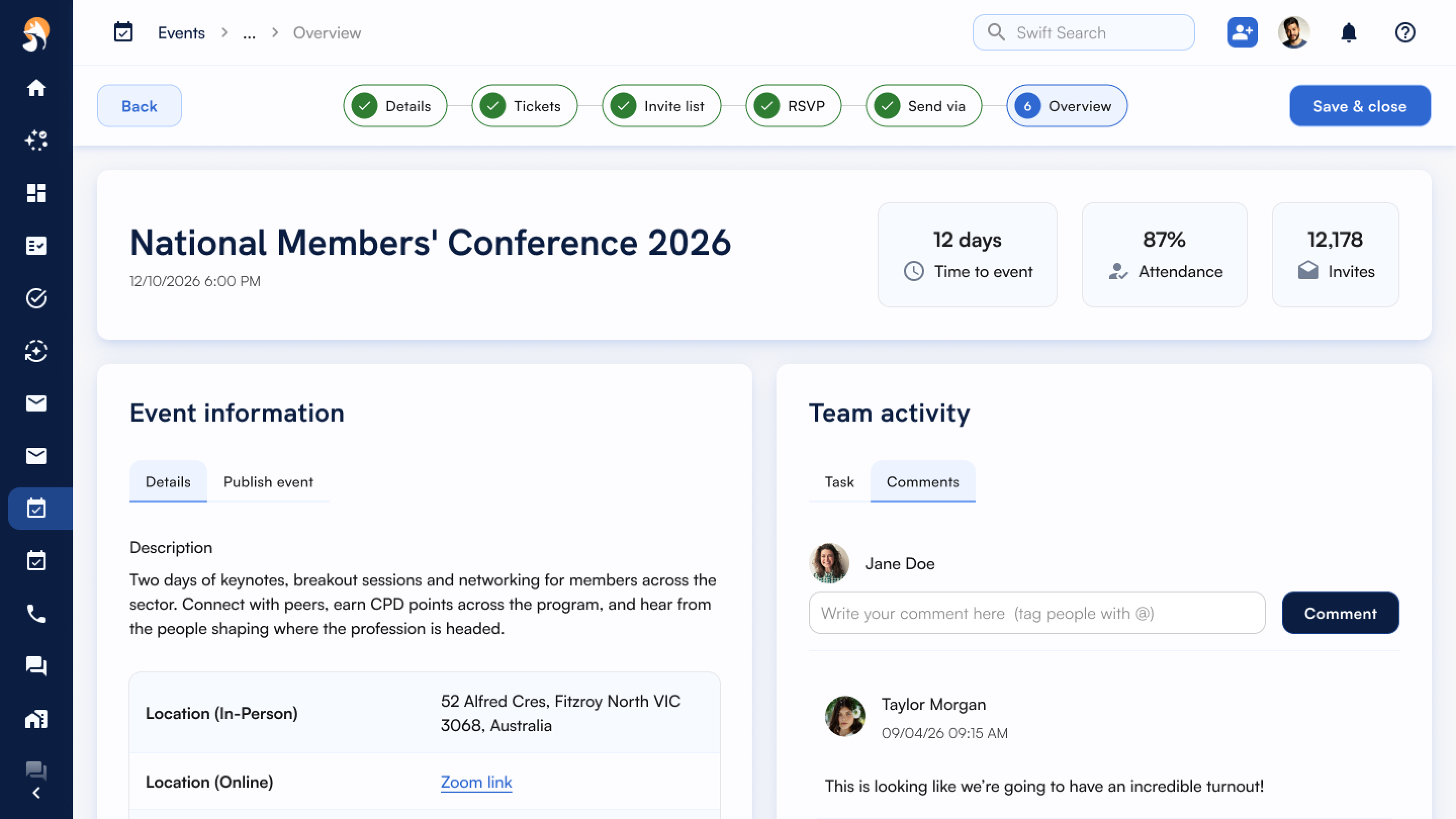Go to the Details step

click(x=394, y=106)
